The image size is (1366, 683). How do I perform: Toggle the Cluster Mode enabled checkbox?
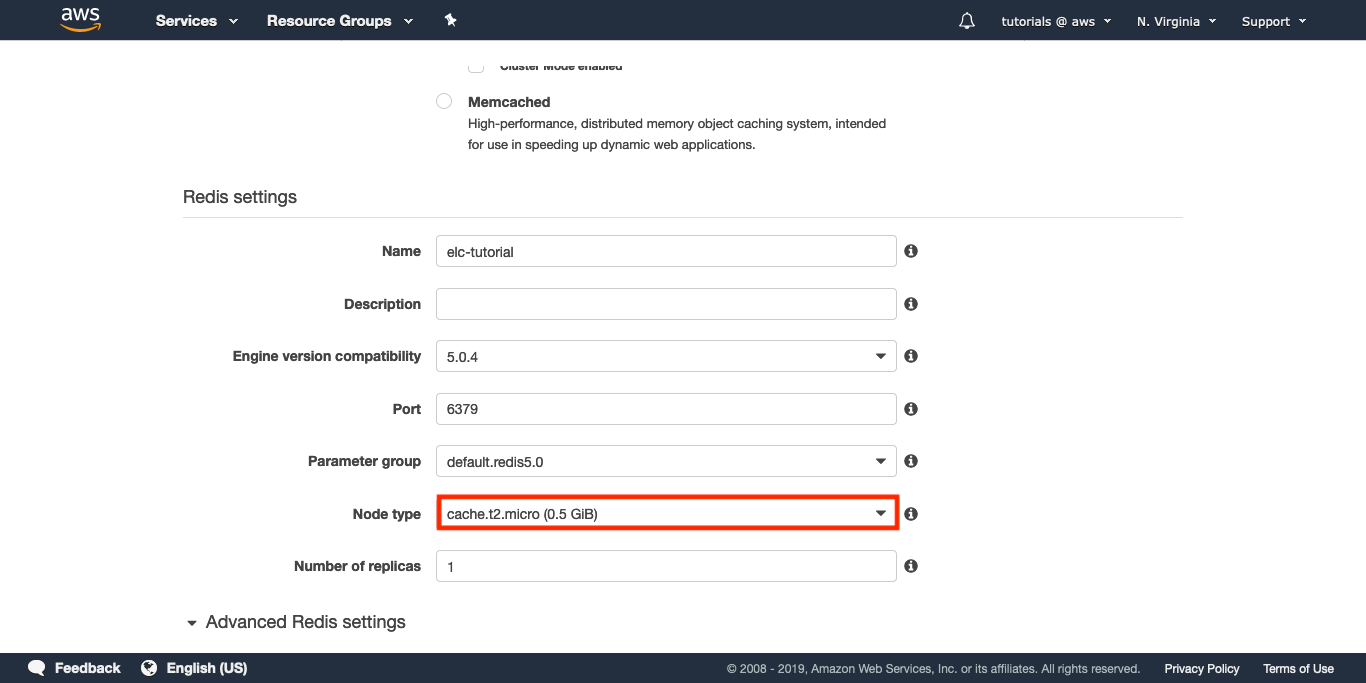[x=476, y=67]
